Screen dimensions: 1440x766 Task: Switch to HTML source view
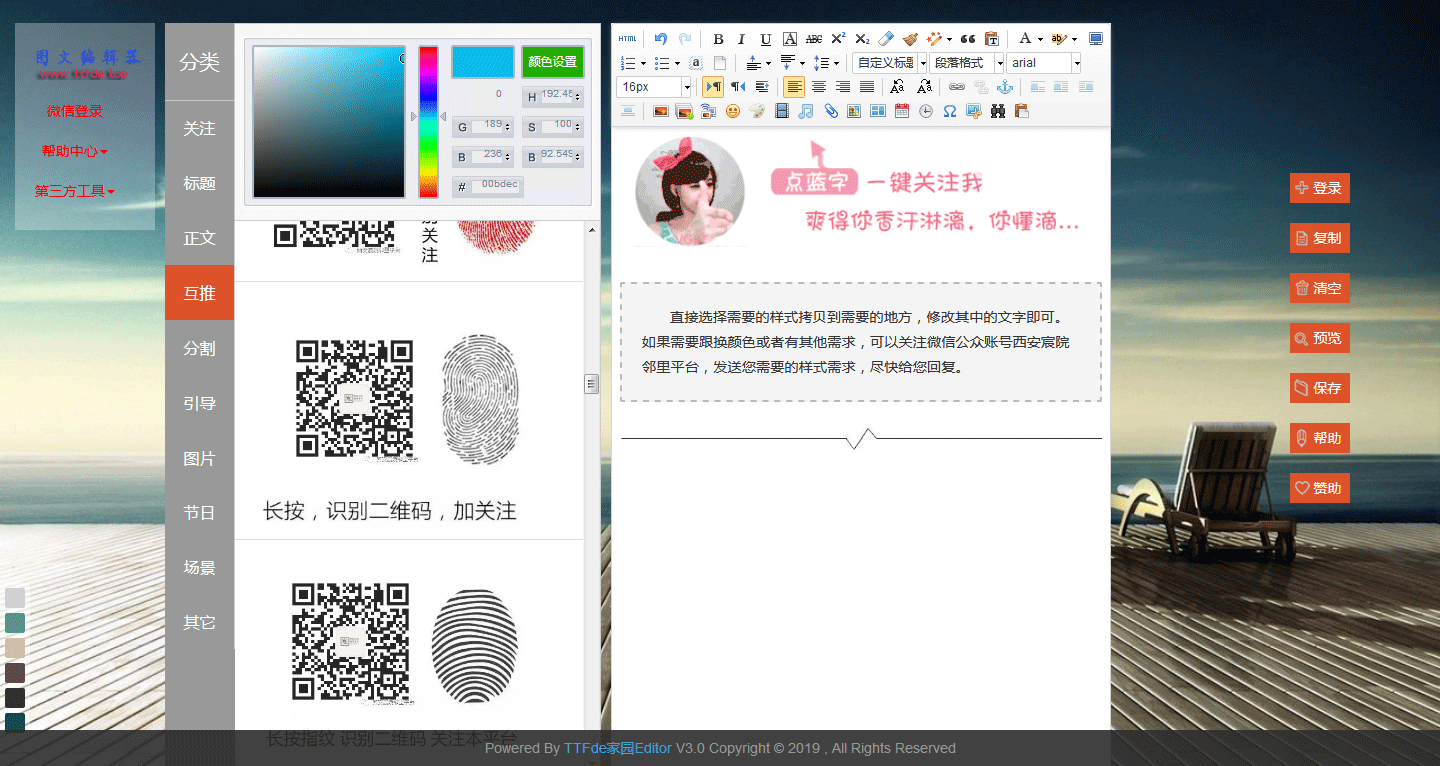coord(627,39)
